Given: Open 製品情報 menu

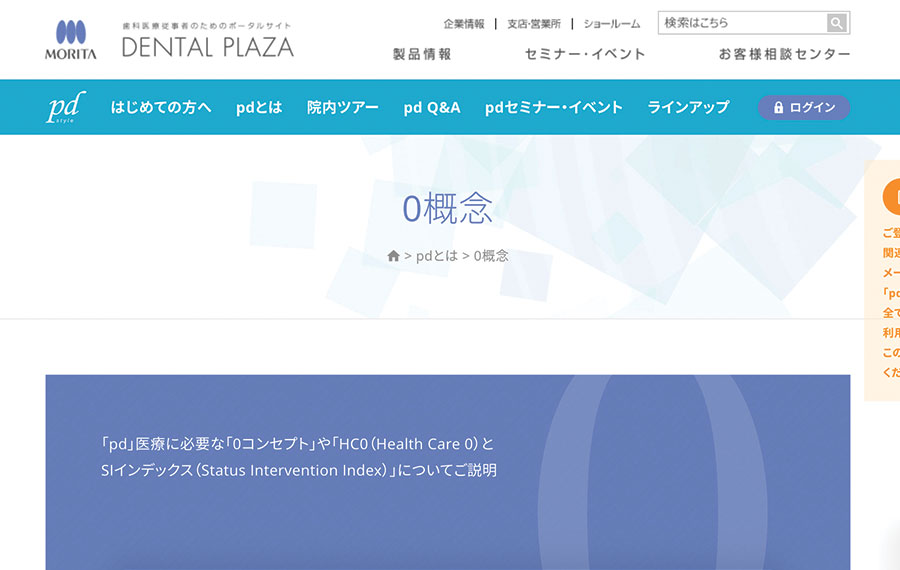Looking at the screenshot, I should click(x=422, y=54).
